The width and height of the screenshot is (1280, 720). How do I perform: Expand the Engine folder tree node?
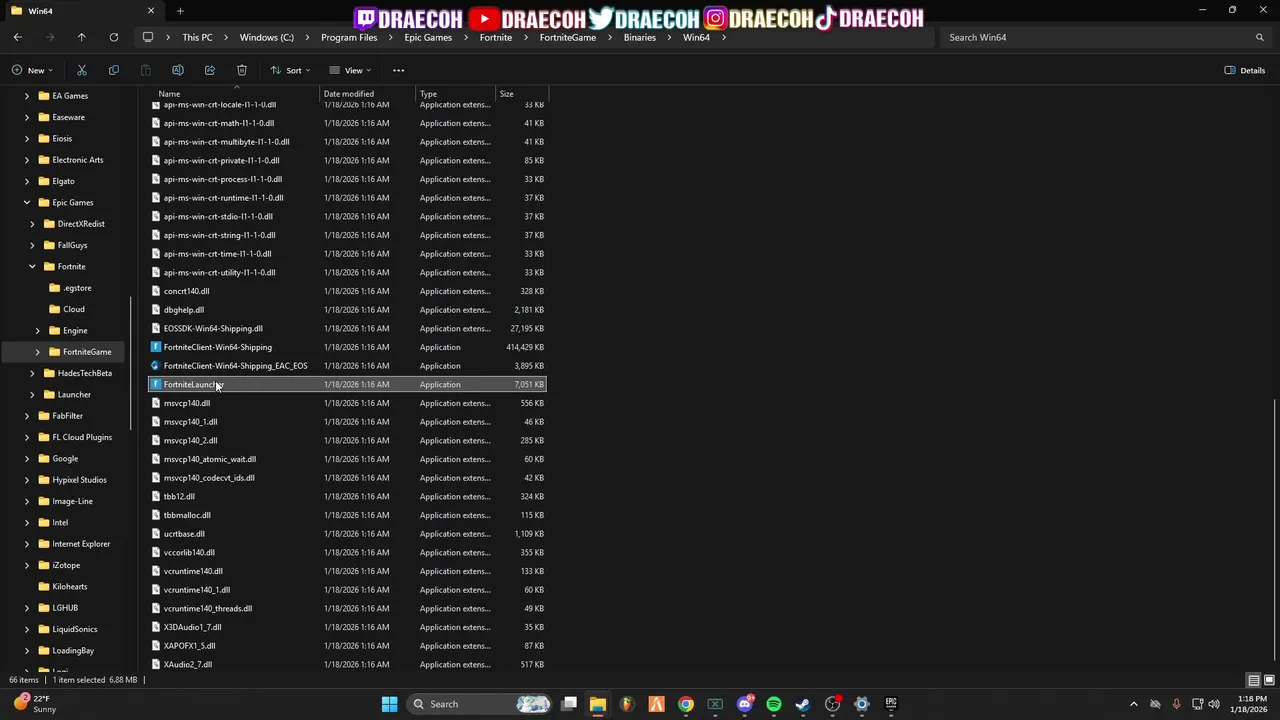point(38,331)
